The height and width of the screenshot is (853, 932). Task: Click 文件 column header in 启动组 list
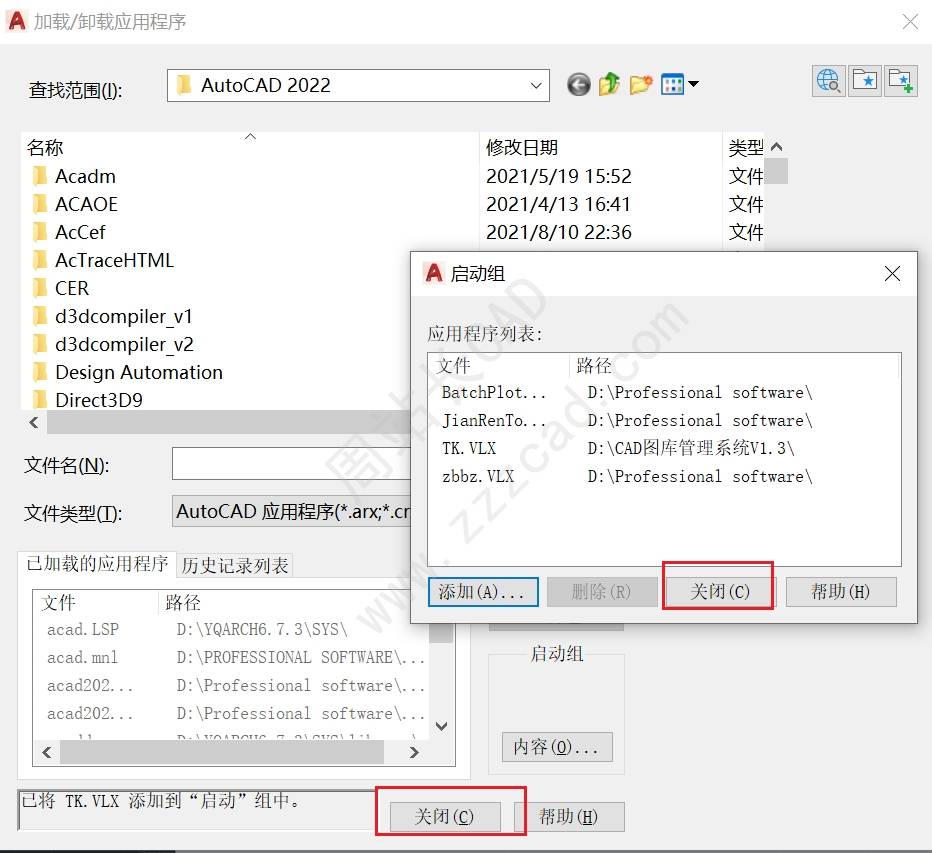click(x=453, y=366)
